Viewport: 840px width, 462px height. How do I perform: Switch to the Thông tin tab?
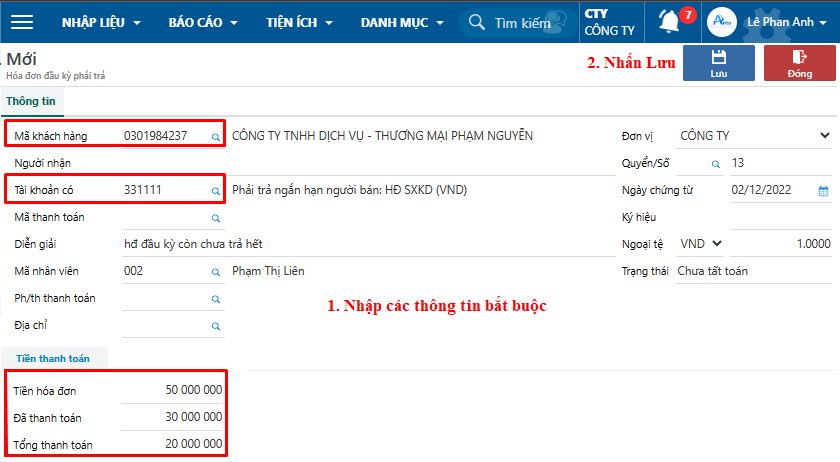coord(32,101)
